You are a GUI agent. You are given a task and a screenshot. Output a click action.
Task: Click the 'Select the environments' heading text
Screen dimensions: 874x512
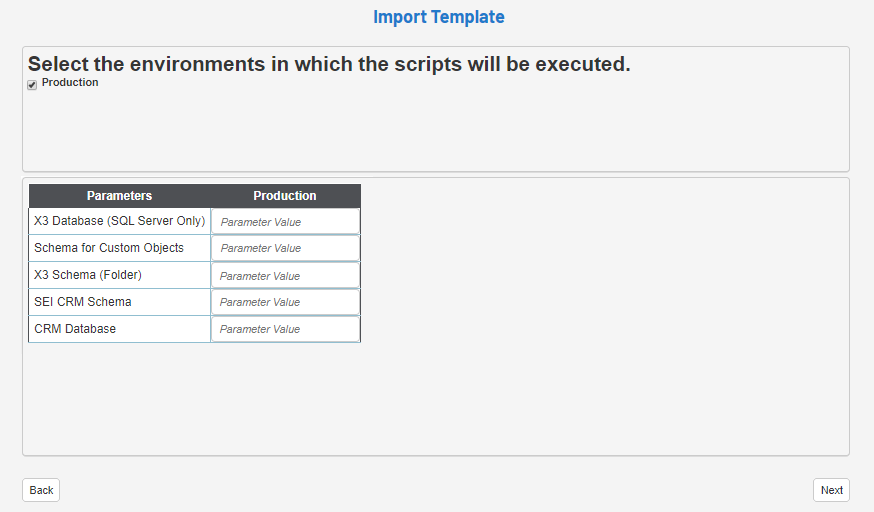pyautogui.click(x=329, y=64)
